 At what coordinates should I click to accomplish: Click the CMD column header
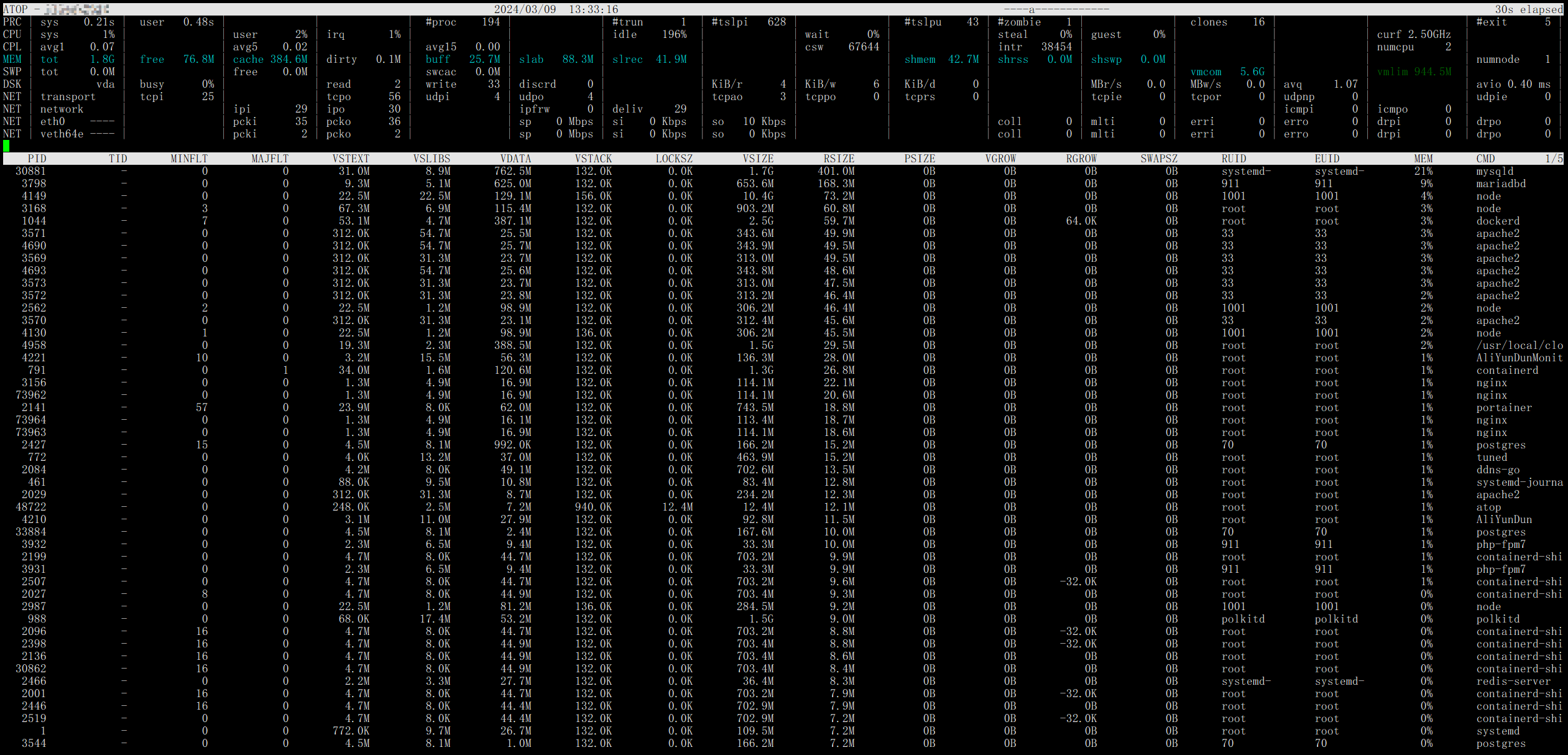[x=1485, y=159]
